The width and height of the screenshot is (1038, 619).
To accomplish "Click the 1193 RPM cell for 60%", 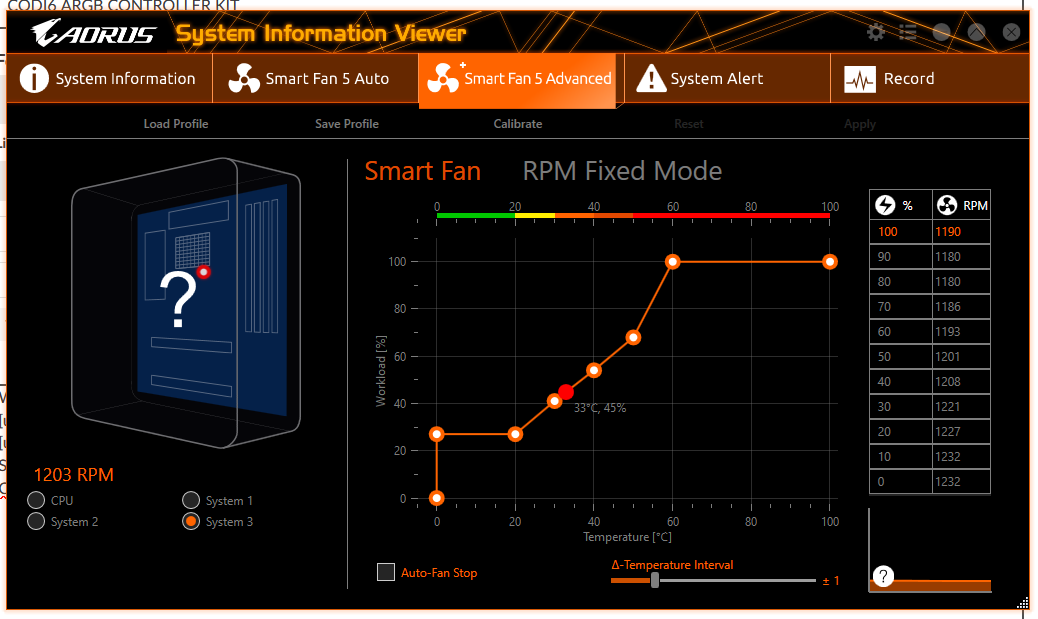I will click(x=961, y=332).
